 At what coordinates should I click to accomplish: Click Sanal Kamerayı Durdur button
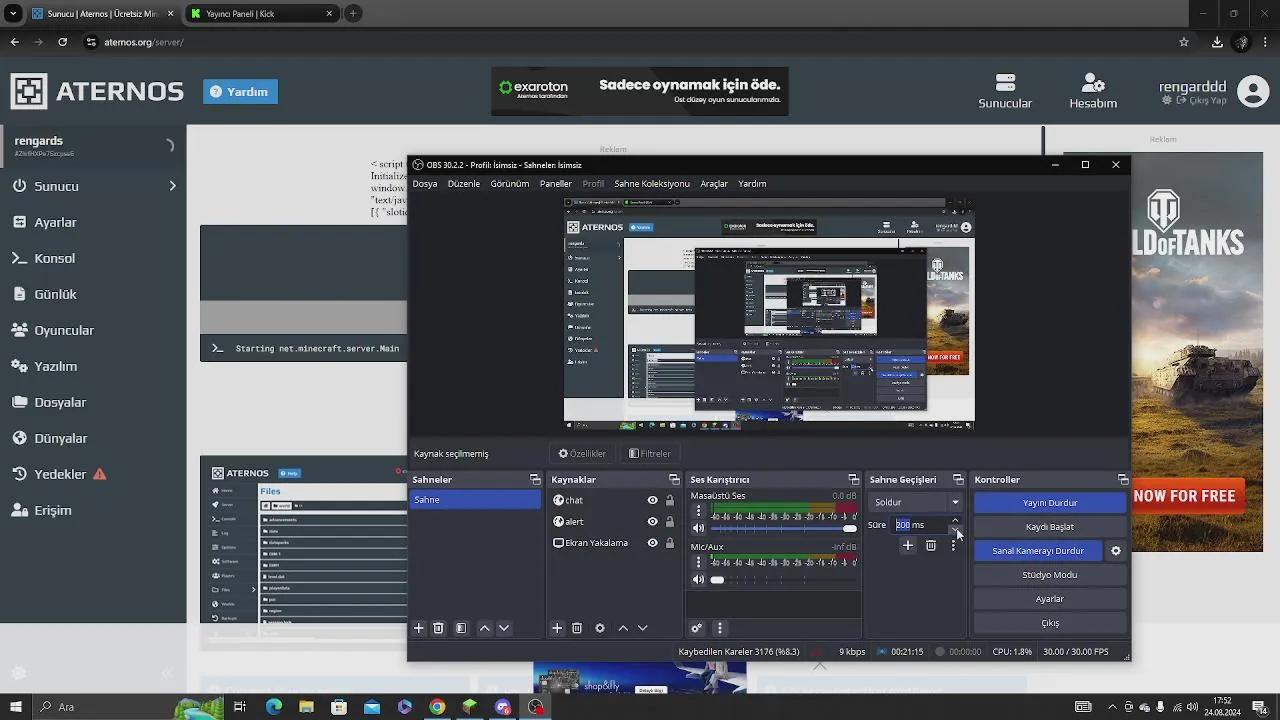(1038, 551)
